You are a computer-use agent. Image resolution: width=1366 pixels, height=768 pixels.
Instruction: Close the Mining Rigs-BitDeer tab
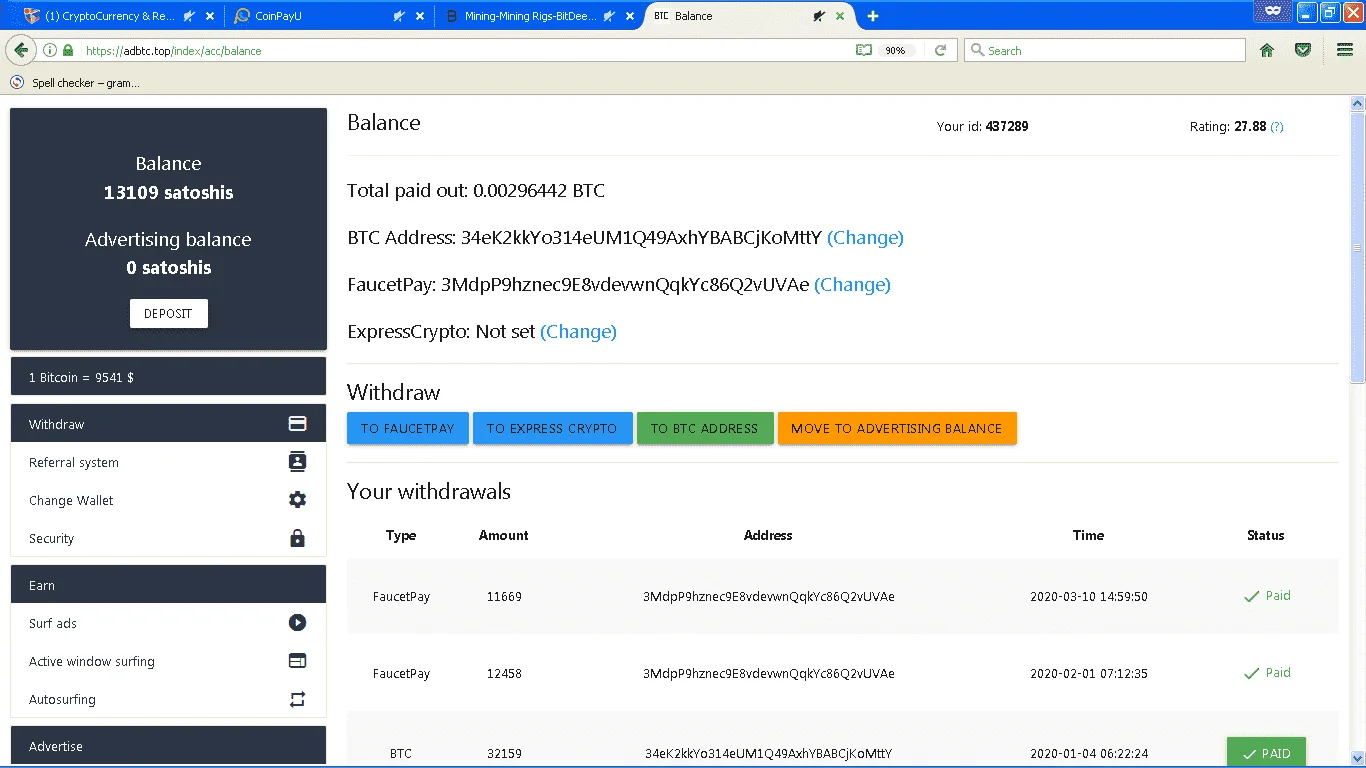[629, 16]
